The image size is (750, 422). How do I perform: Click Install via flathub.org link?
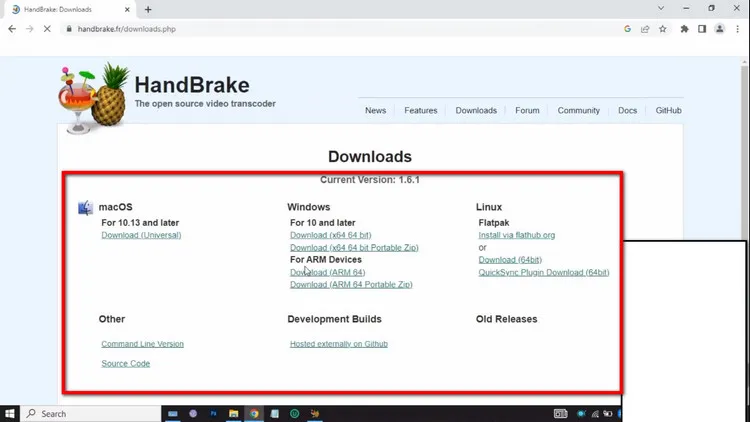(x=517, y=235)
